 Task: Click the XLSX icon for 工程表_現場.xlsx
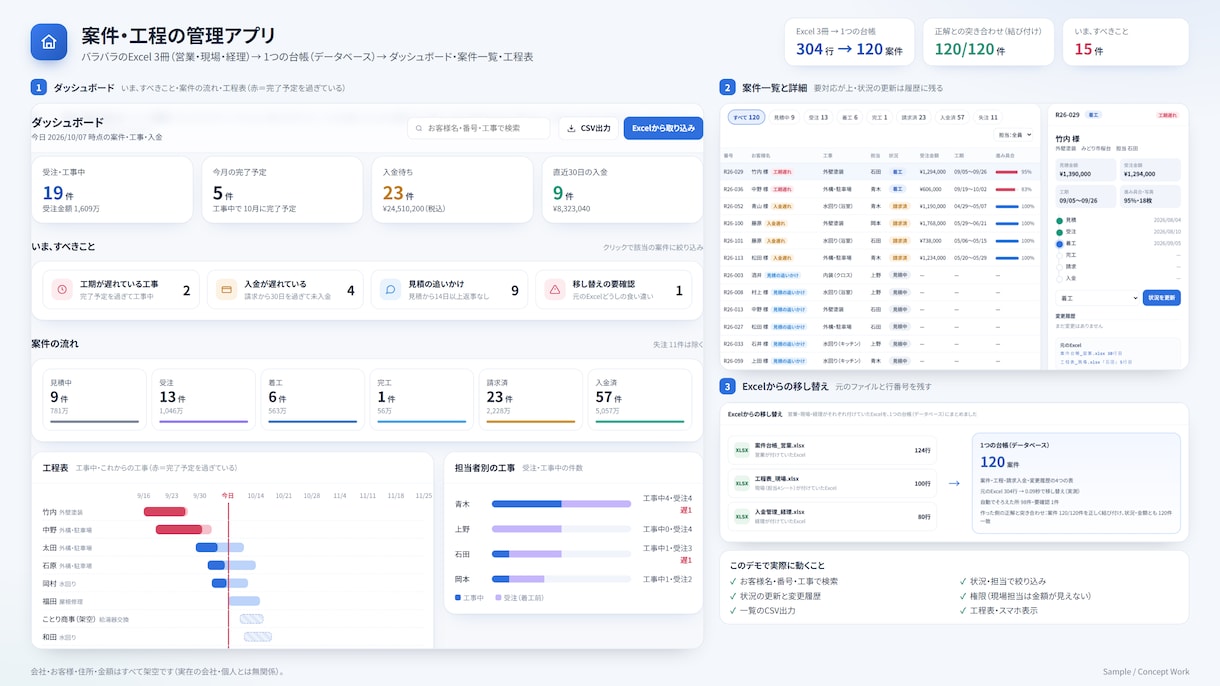tap(742, 483)
